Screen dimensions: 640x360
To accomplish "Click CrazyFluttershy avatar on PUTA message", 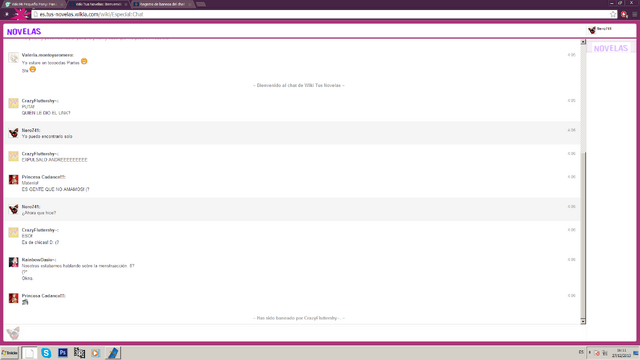I will [x=13, y=103].
